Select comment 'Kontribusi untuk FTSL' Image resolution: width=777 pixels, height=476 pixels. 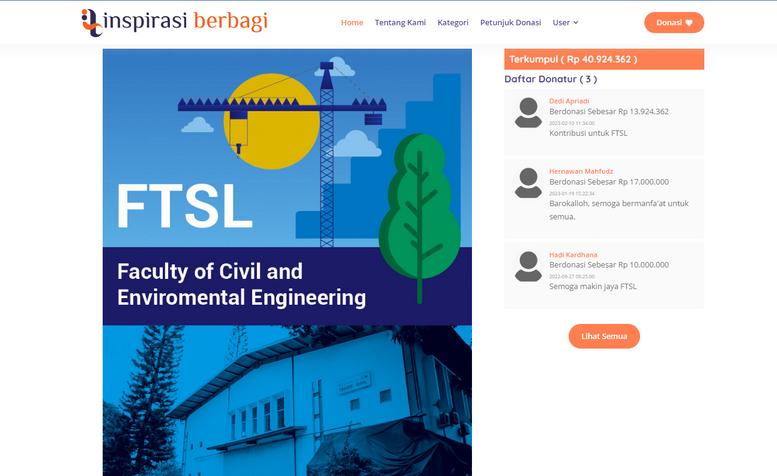pos(588,133)
